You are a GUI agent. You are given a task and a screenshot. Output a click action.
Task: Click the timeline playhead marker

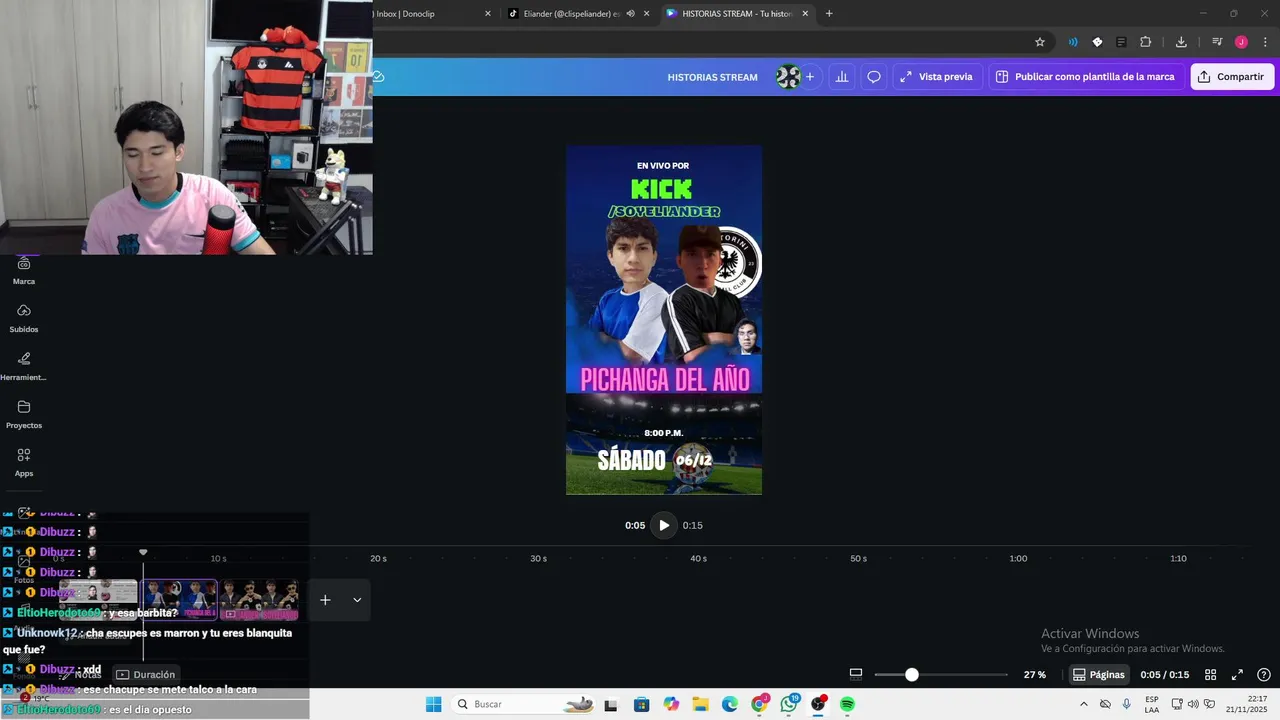tap(143, 552)
